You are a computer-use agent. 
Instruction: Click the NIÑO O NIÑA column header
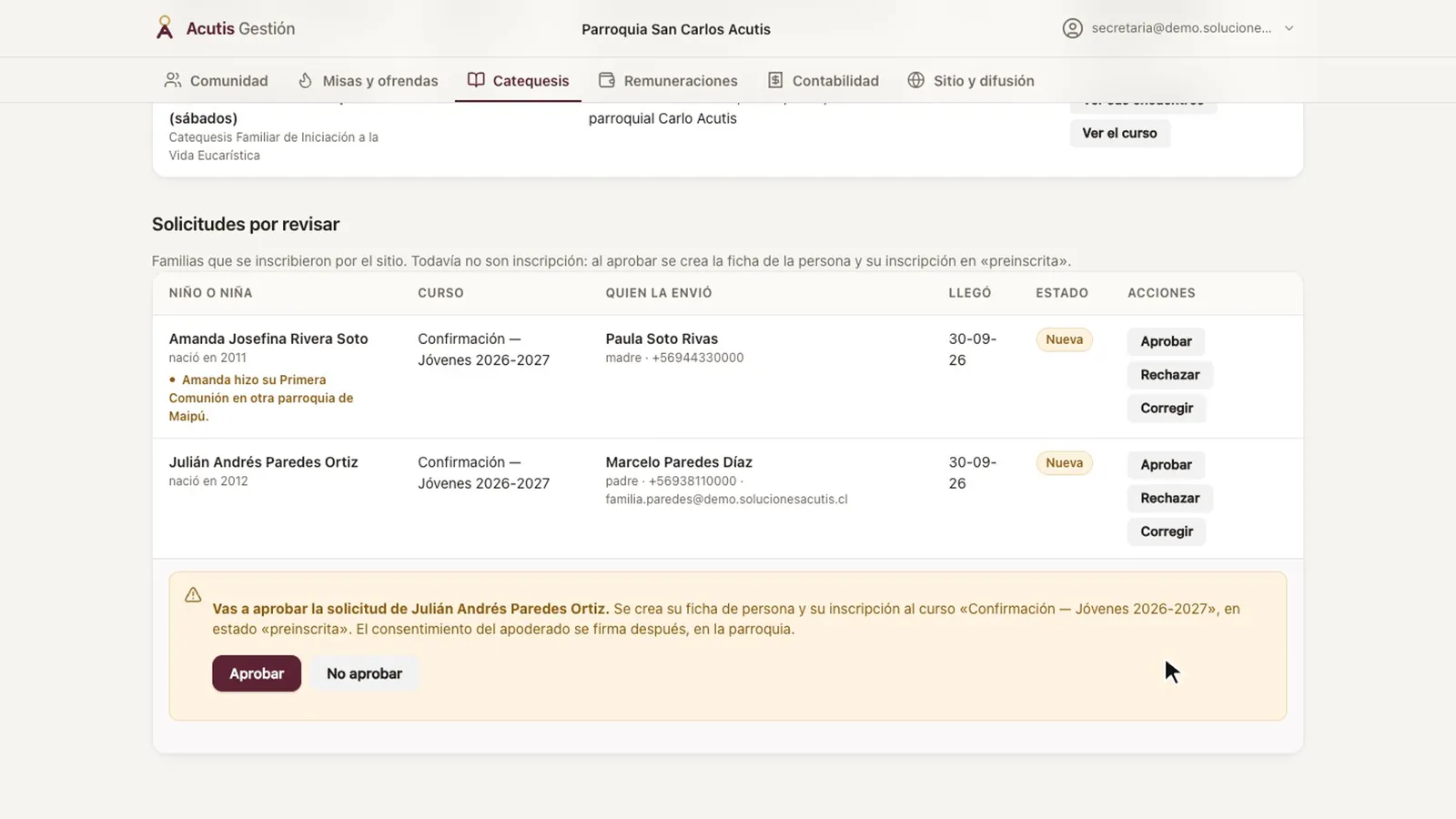210,293
